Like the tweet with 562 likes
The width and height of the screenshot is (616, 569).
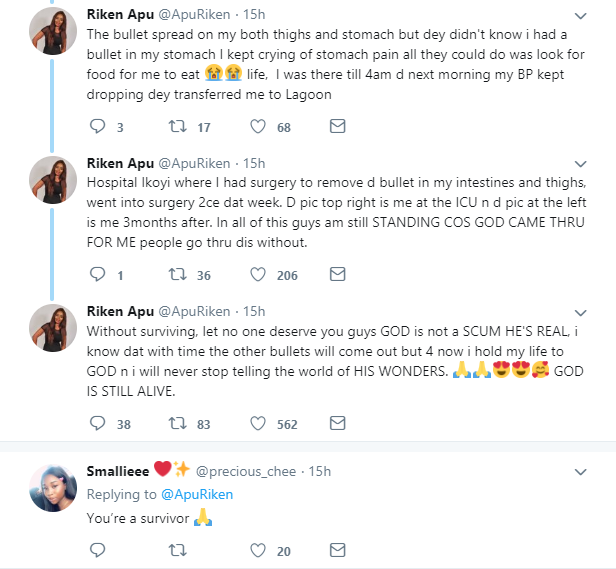[x=257, y=423]
